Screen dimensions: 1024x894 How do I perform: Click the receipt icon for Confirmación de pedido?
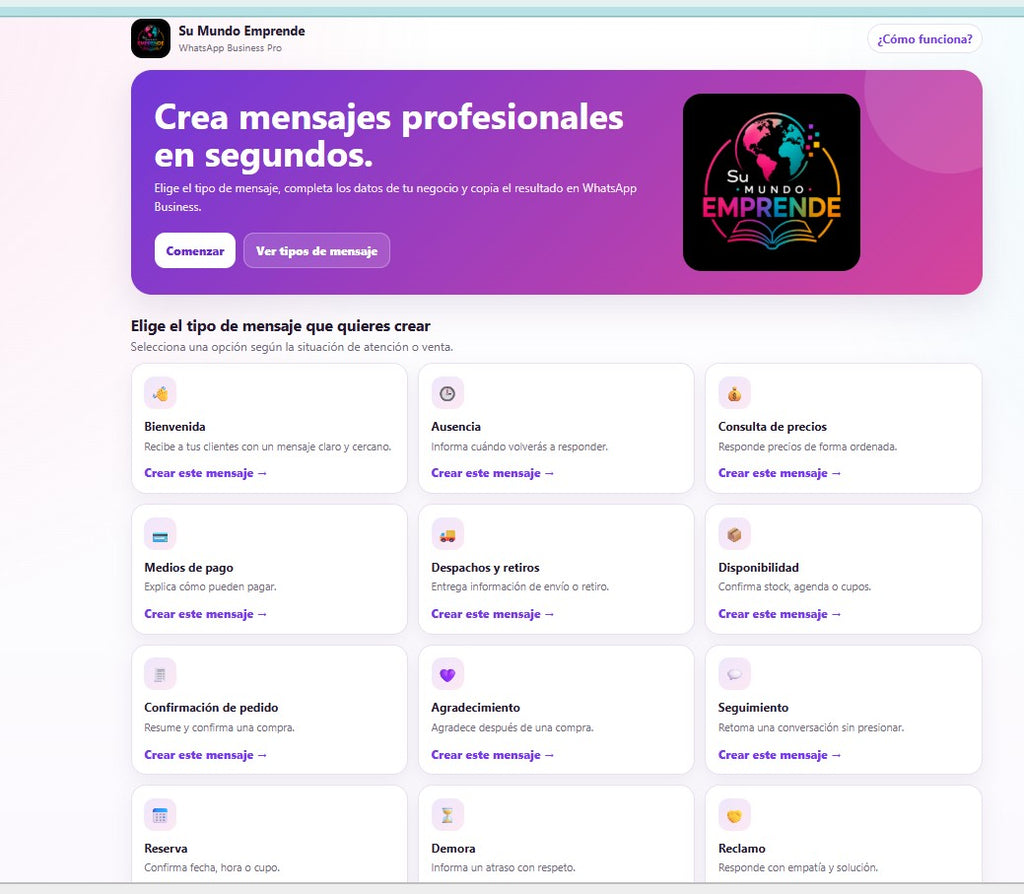(x=160, y=675)
